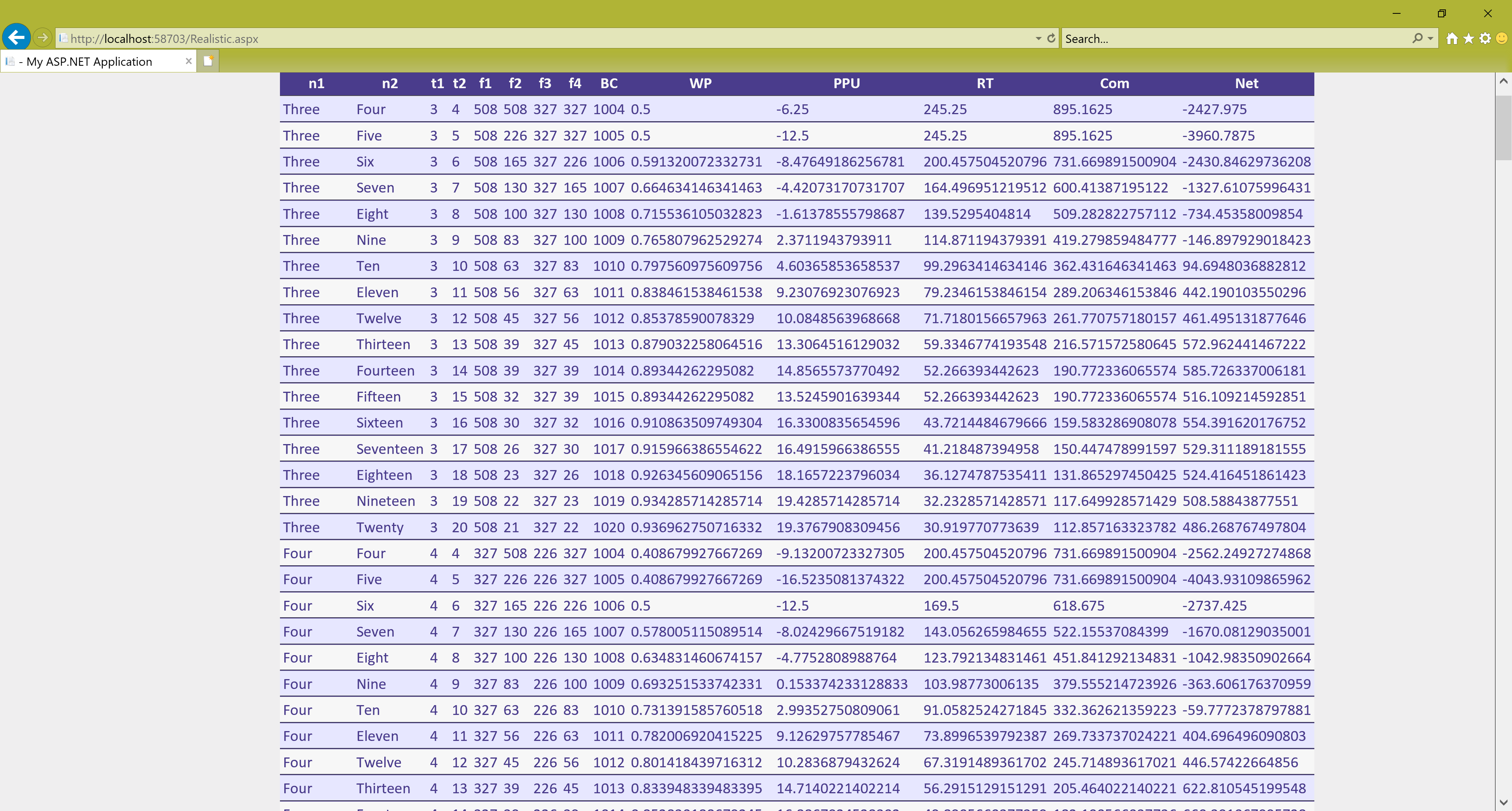Open the Tools gear icon
Screen dimensions: 1512x811
pos(1485,38)
